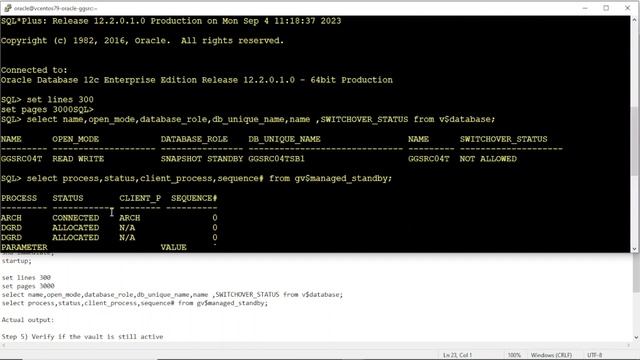Click 'Step 5) Verify if the vault' line
The image size is (640, 360).
tap(82, 337)
